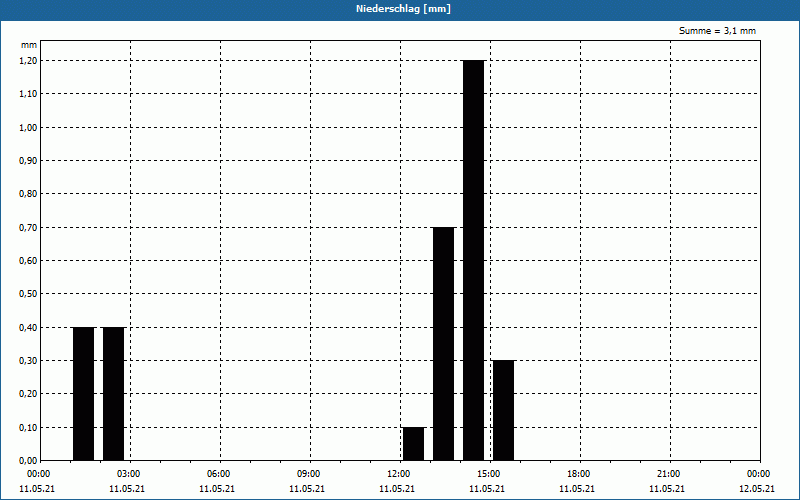The width and height of the screenshot is (800, 500).
Task: Click the 12.05.21 date label
Action: (x=757, y=489)
